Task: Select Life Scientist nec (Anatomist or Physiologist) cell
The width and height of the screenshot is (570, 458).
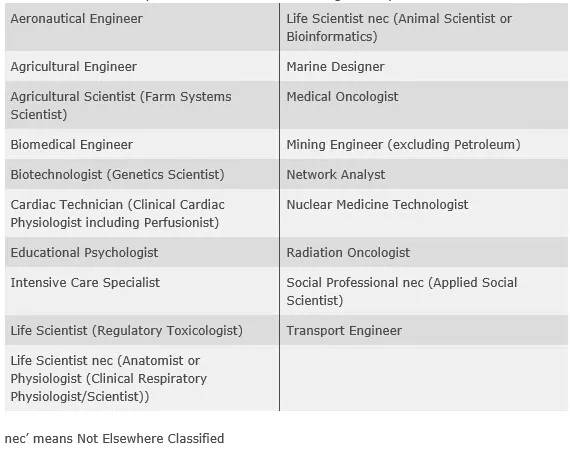Action: pyautogui.click(x=142, y=378)
